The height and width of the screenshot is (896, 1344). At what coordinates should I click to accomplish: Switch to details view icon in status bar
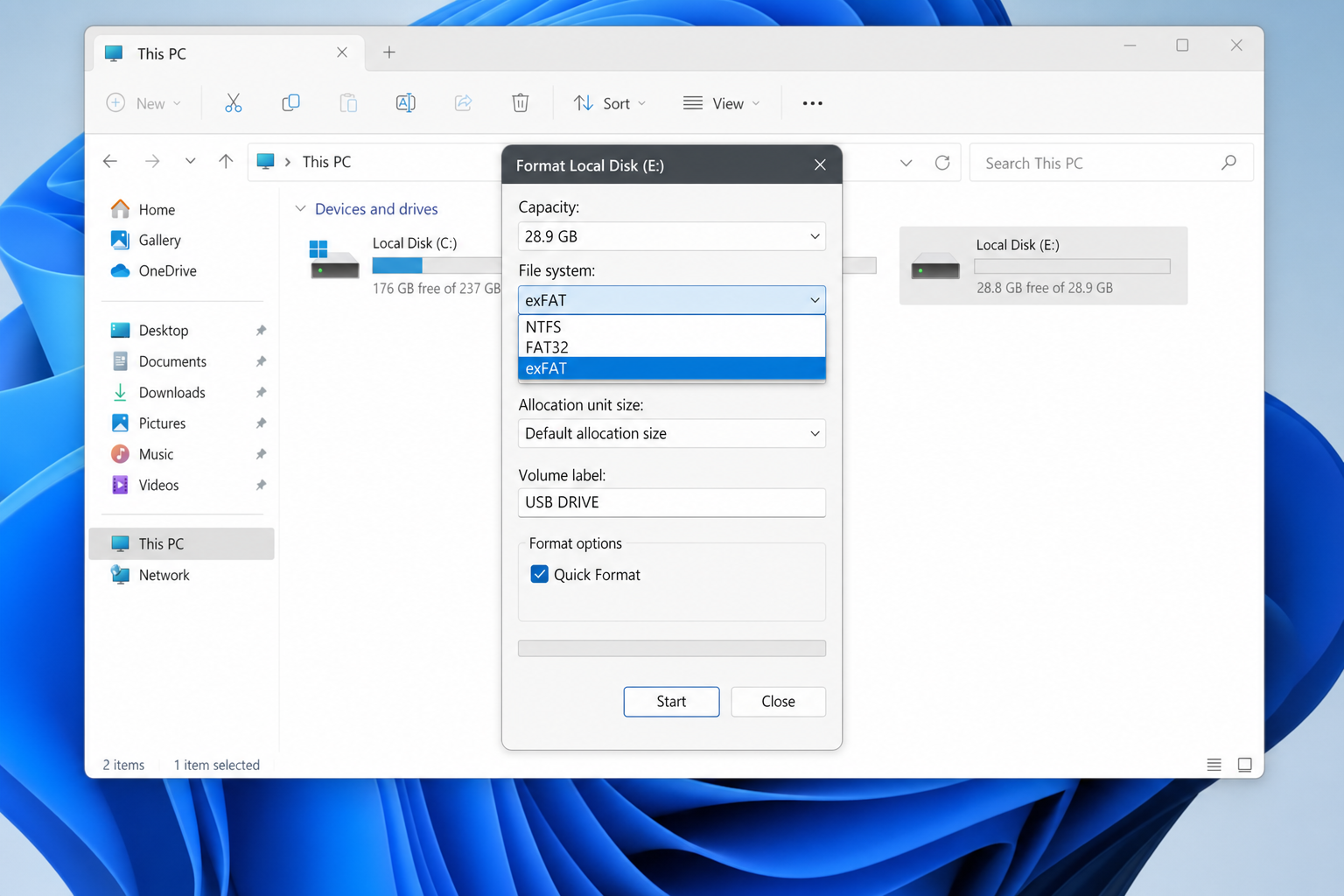pos(1214,765)
